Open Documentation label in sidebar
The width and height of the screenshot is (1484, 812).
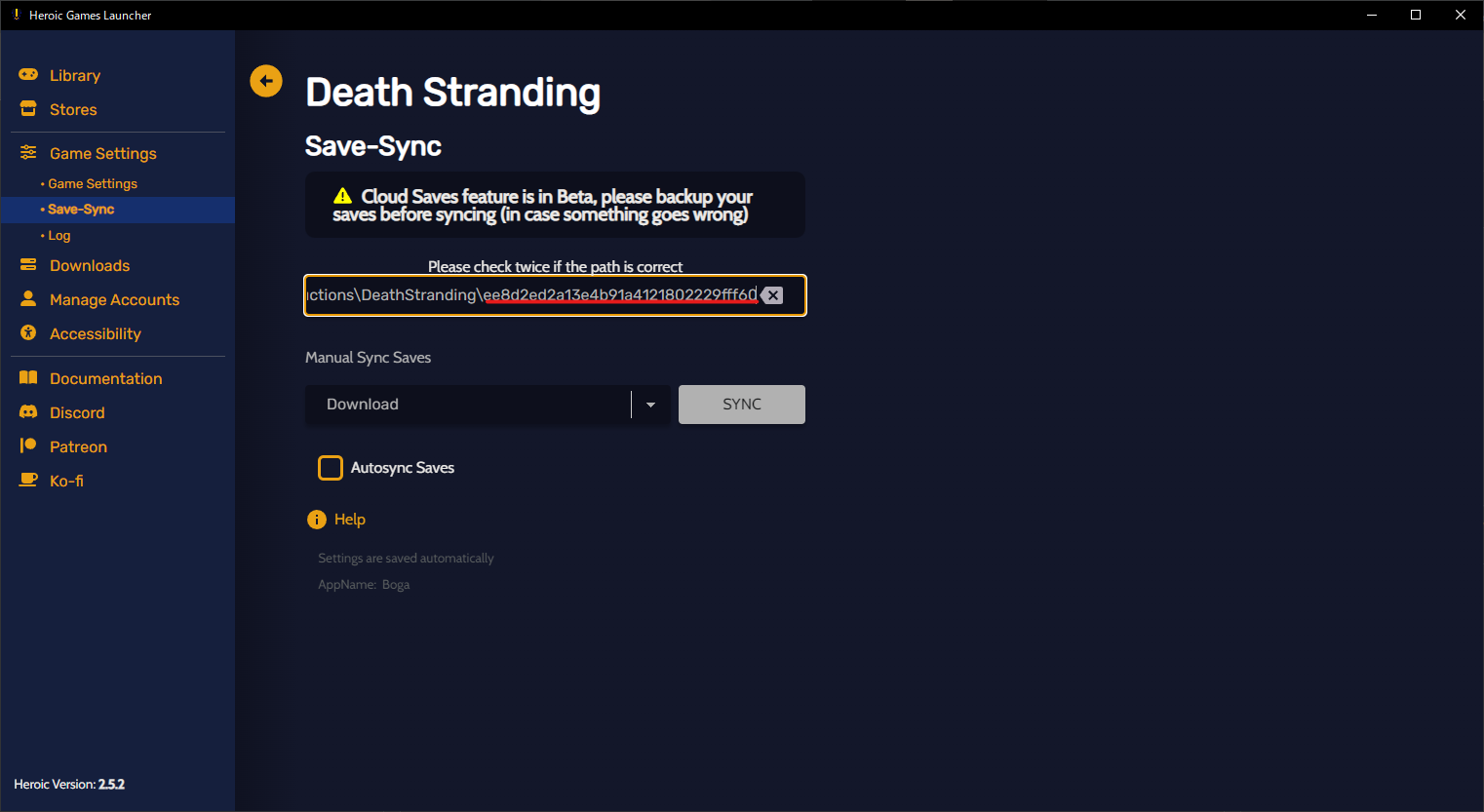(106, 378)
